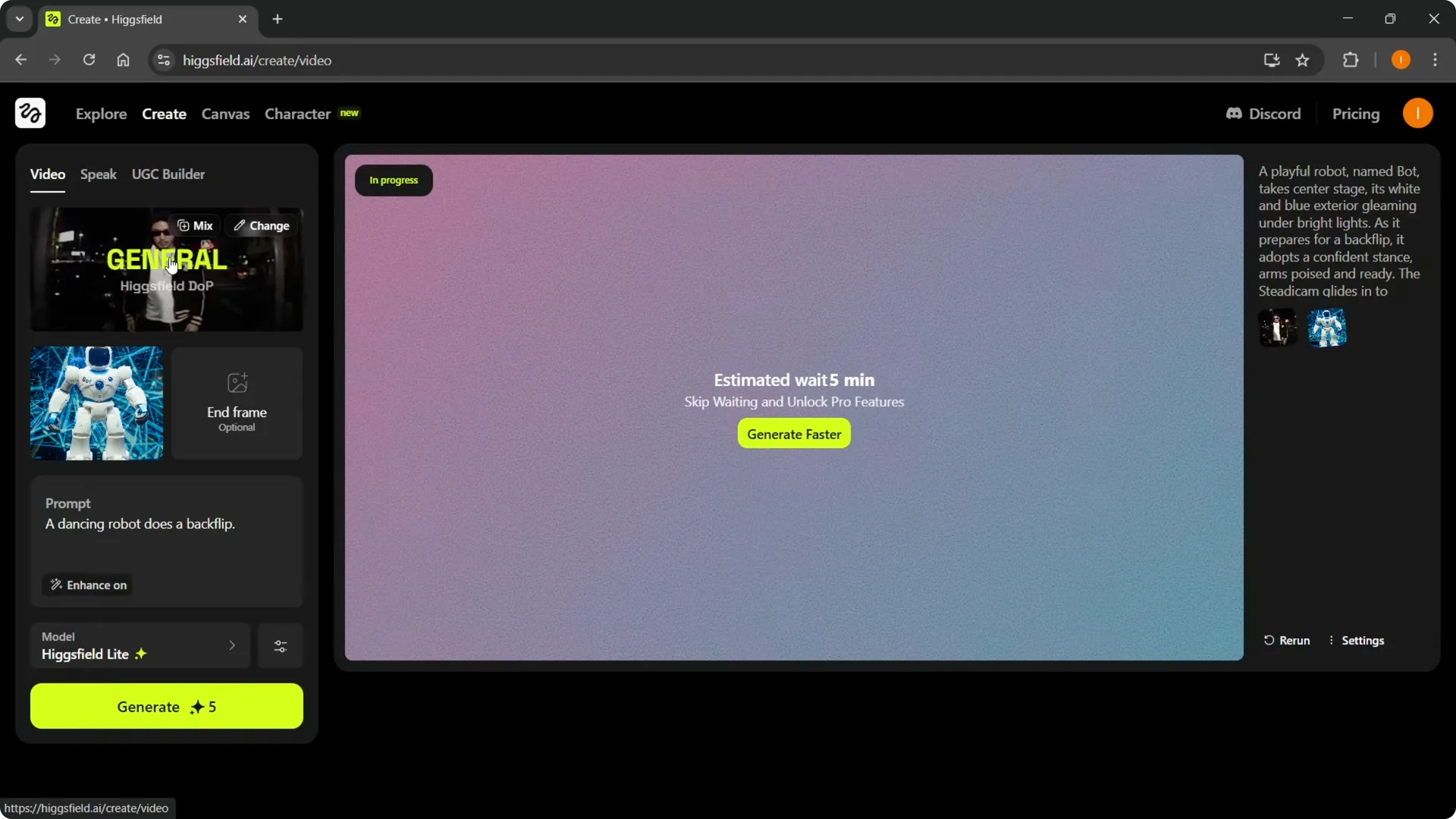Screen dimensions: 1456x819
Task: Enable Generate Faster to skip waiting
Action: 793,434
